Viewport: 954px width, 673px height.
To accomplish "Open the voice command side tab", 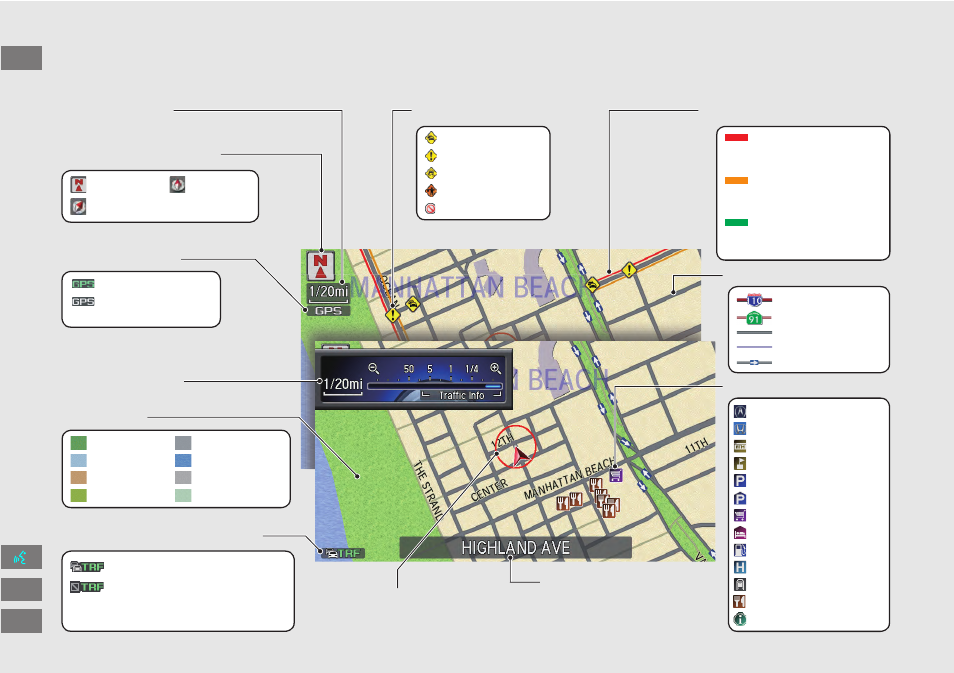I will point(21,557).
